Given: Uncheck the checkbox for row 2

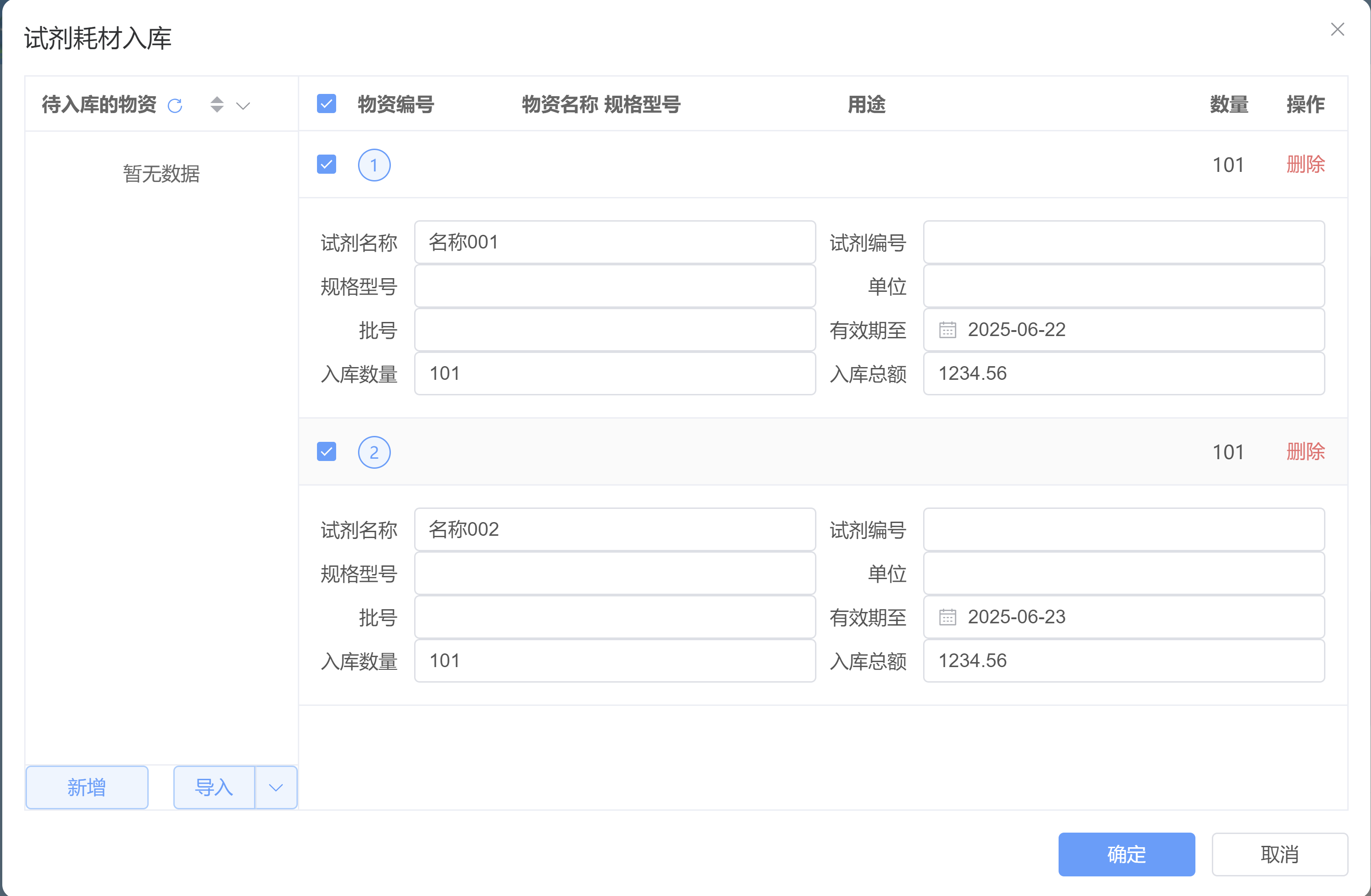Looking at the screenshot, I should (327, 451).
